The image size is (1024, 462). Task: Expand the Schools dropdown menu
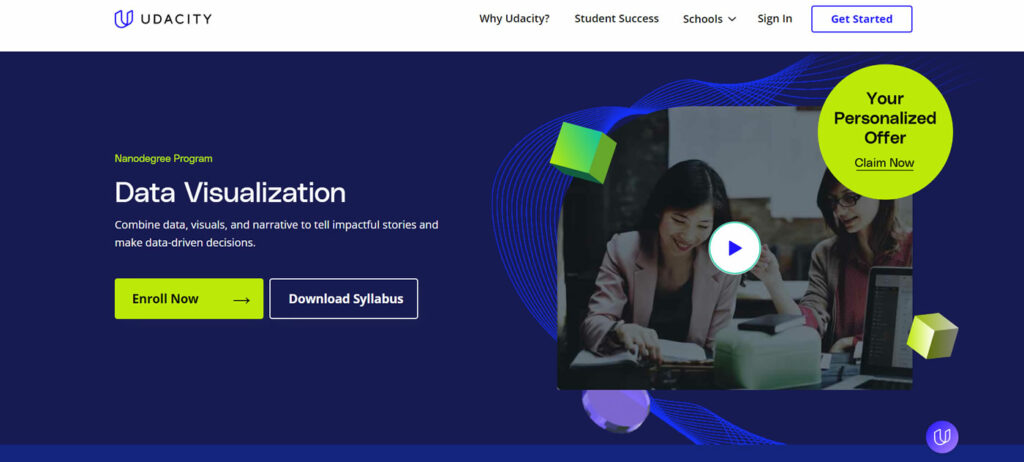click(703, 19)
